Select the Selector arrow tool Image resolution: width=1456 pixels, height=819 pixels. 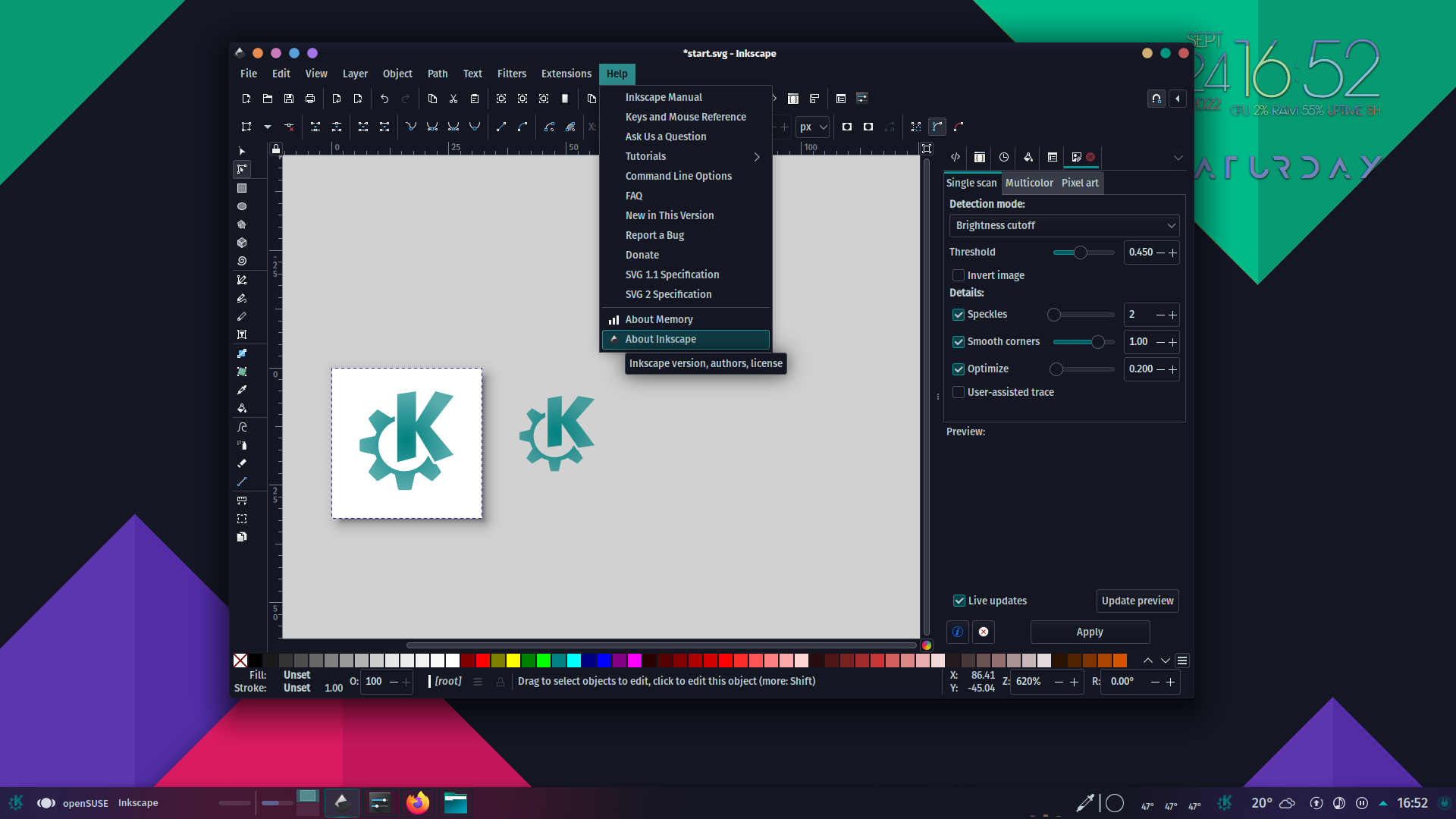coord(242,152)
